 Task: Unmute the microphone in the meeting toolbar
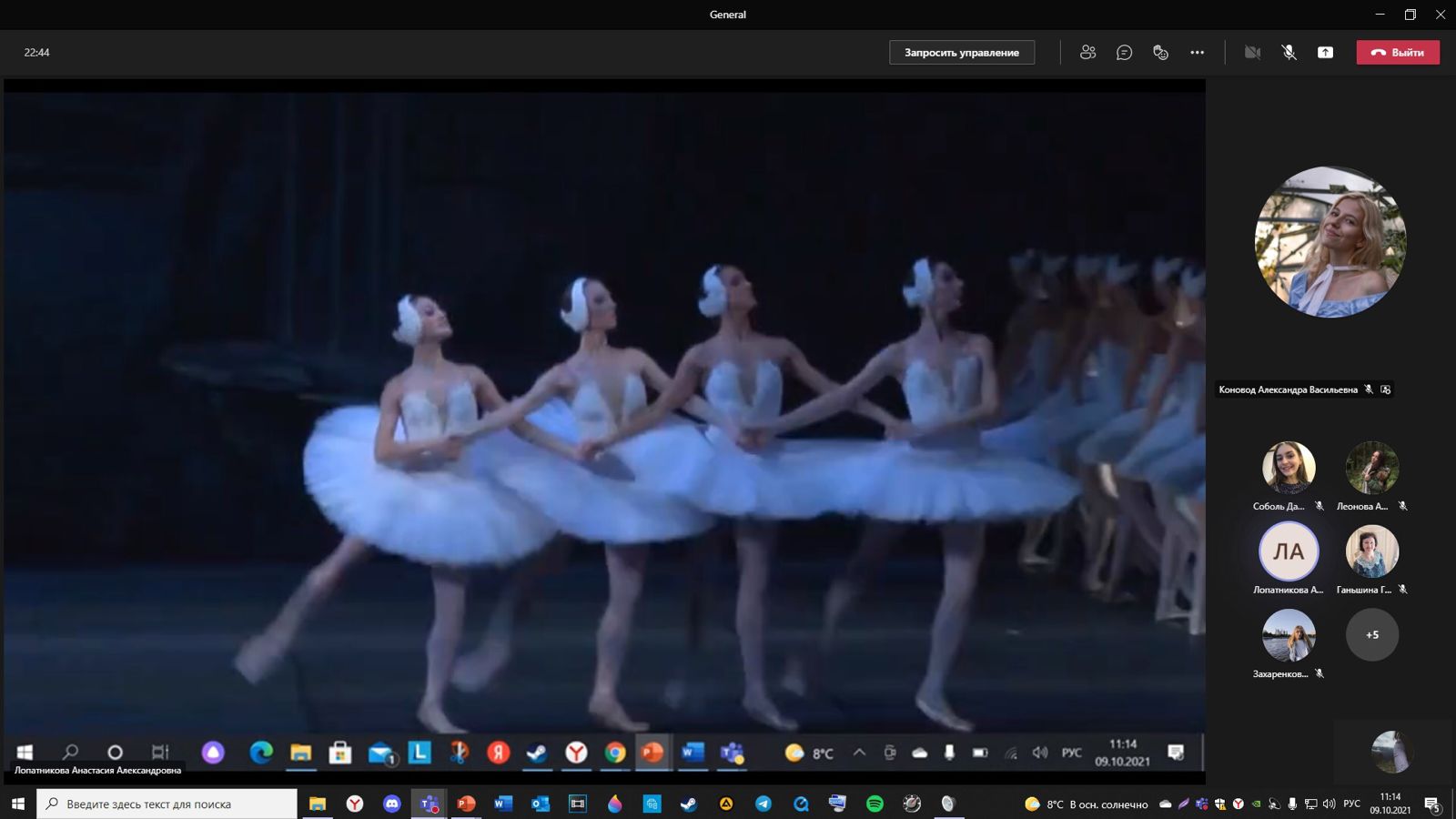coord(1289,53)
